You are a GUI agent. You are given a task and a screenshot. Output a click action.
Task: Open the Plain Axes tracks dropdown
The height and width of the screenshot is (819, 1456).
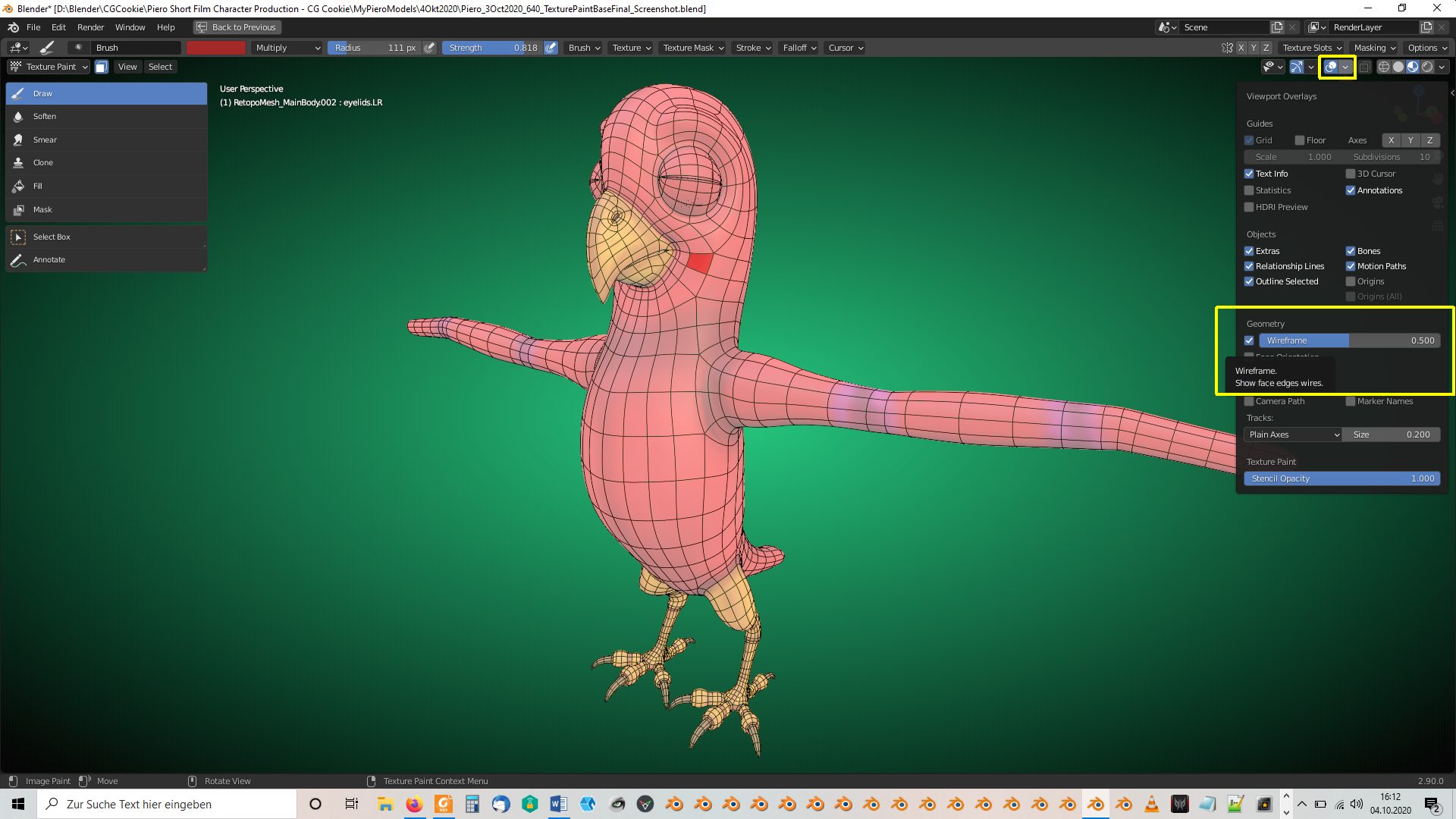(x=1293, y=435)
